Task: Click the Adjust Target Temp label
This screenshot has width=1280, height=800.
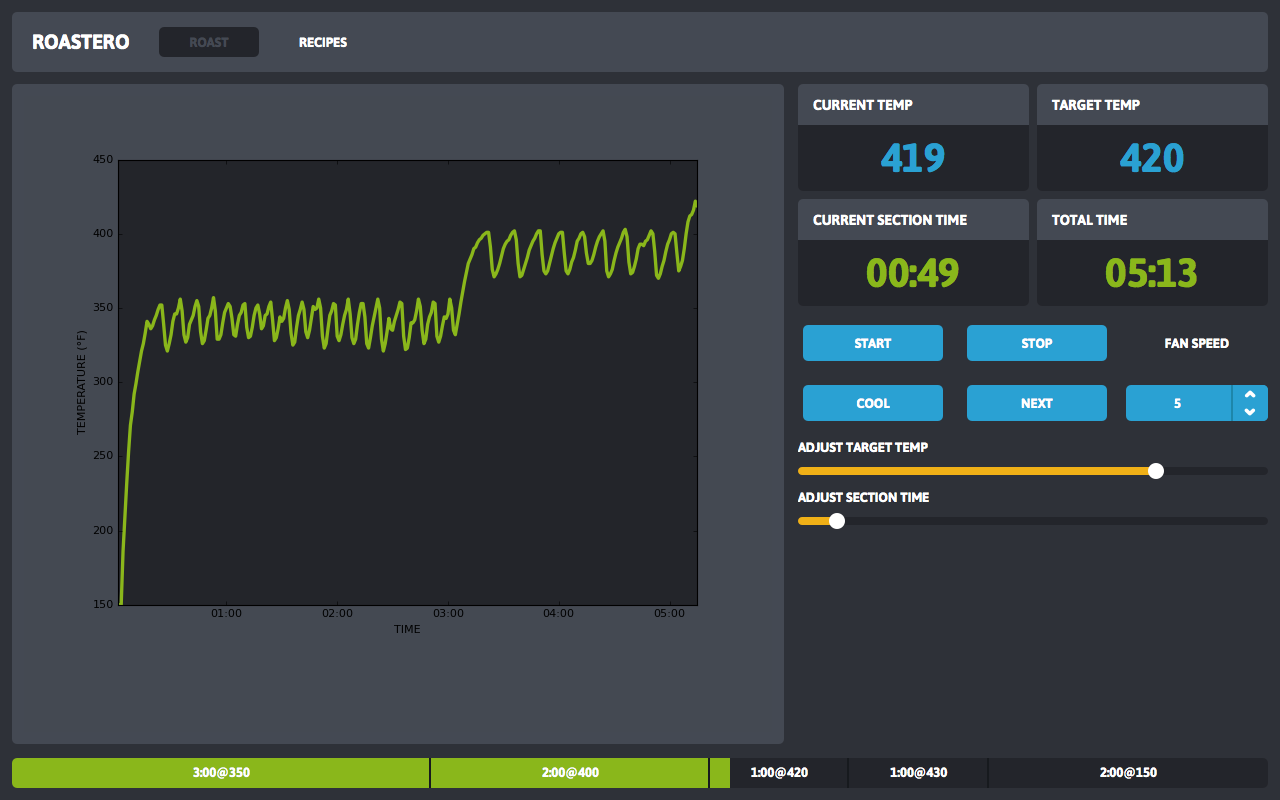Action: pos(863,447)
